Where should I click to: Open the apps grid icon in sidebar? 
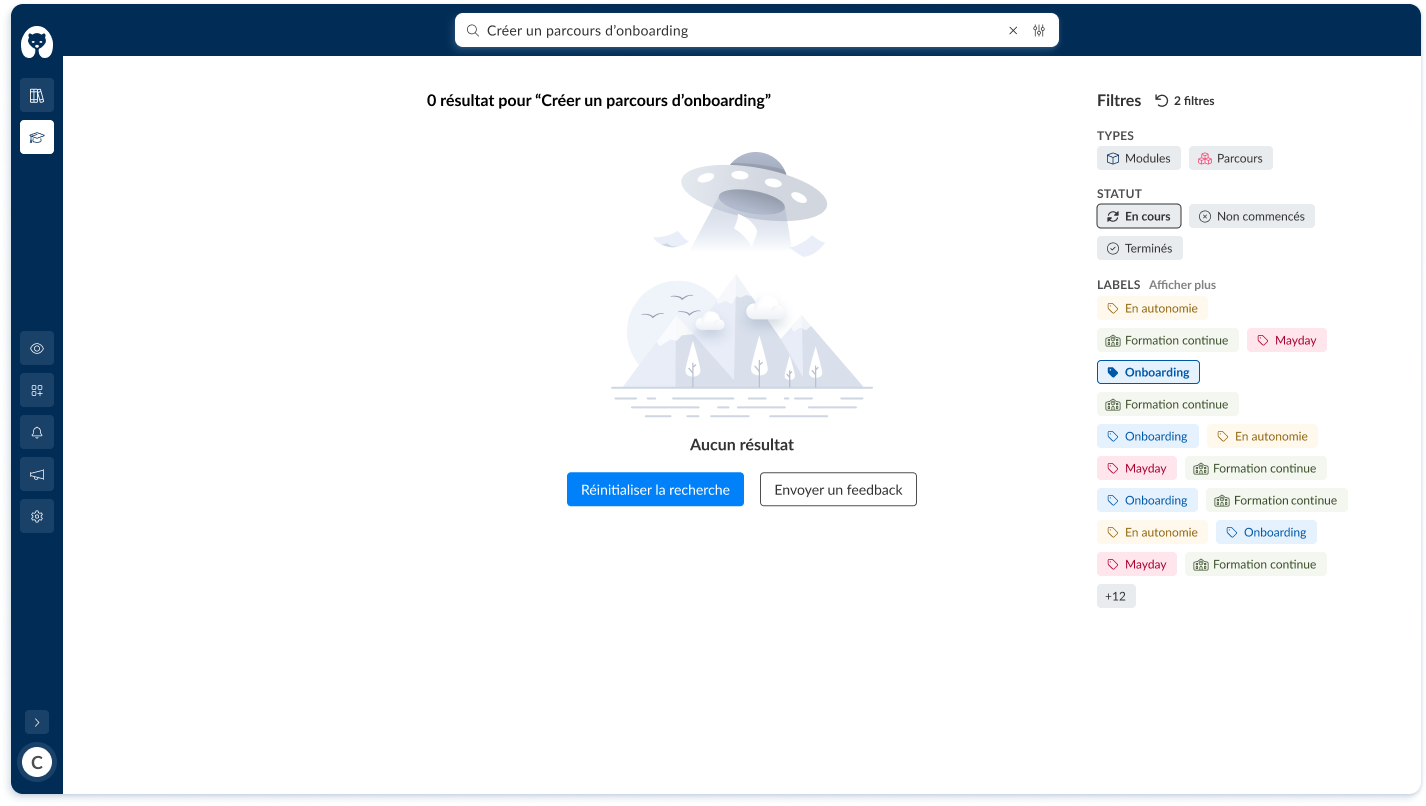[x=37, y=390]
